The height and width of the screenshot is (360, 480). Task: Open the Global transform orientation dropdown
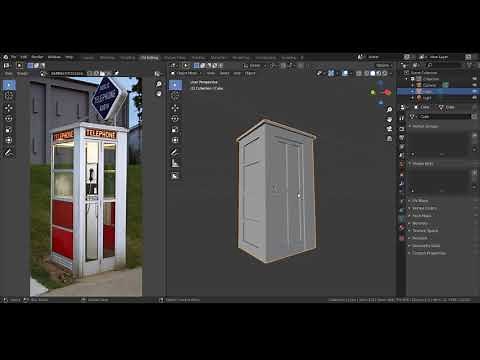click(x=254, y=66)
